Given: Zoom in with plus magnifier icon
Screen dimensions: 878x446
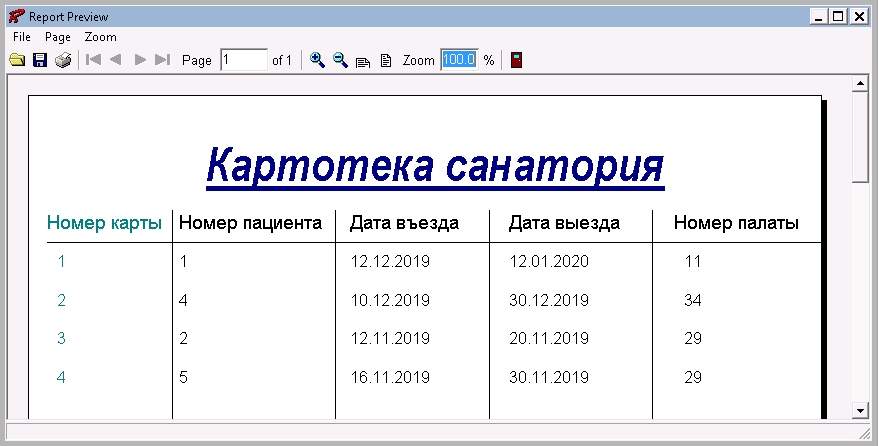Looking at the screenshot, I should click(317, 60).
